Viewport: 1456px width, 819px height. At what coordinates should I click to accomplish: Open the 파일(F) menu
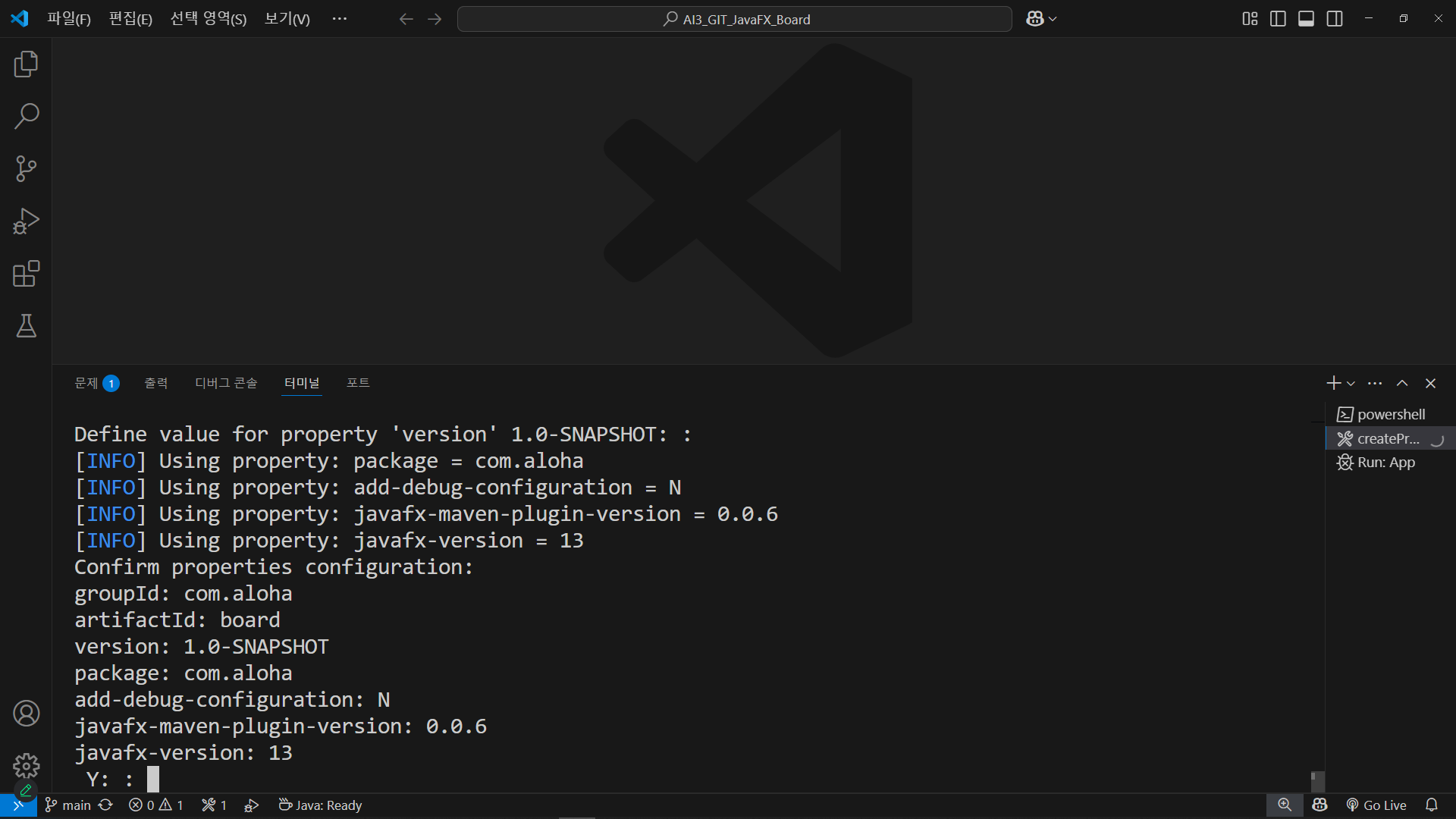[69, 19]
